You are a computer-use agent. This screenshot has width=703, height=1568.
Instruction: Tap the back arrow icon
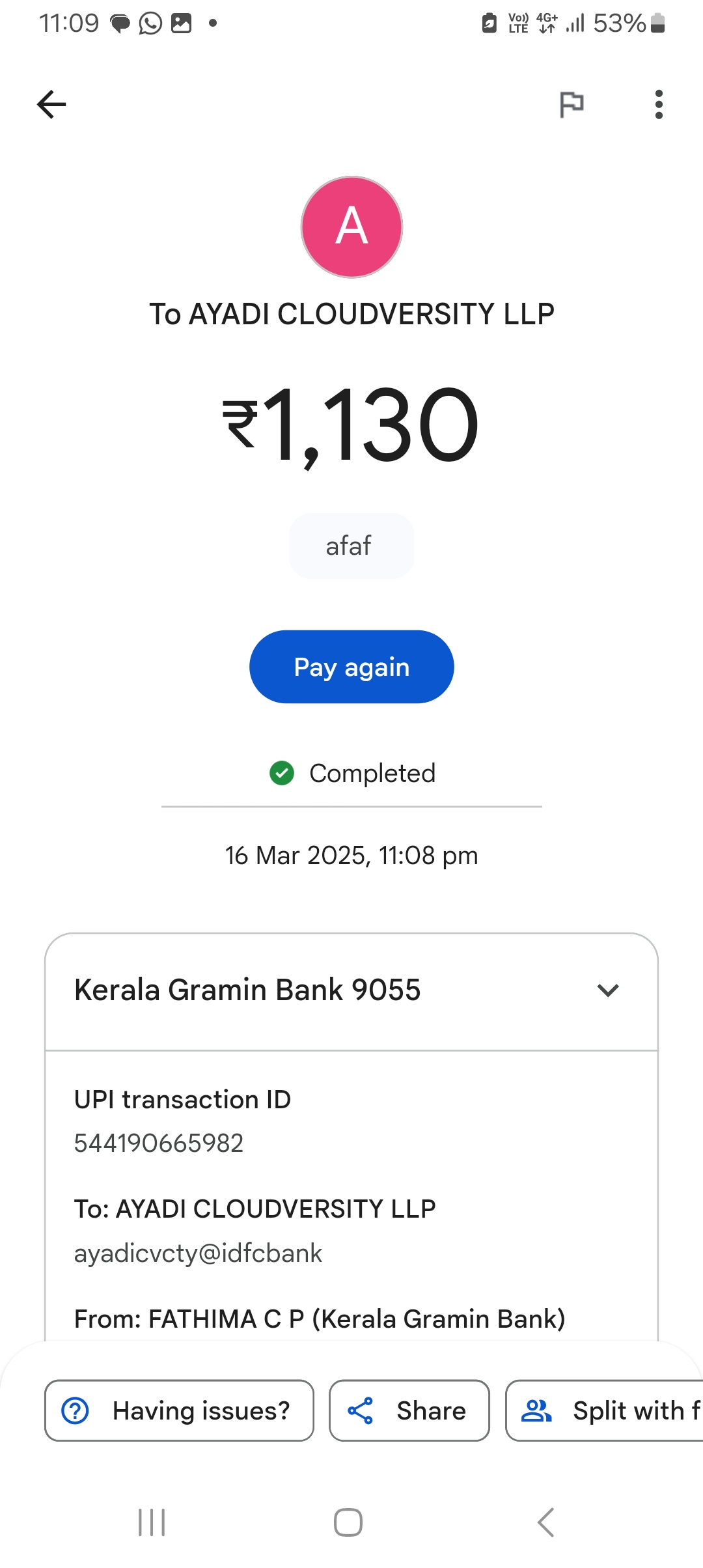(x=51, y=104)
